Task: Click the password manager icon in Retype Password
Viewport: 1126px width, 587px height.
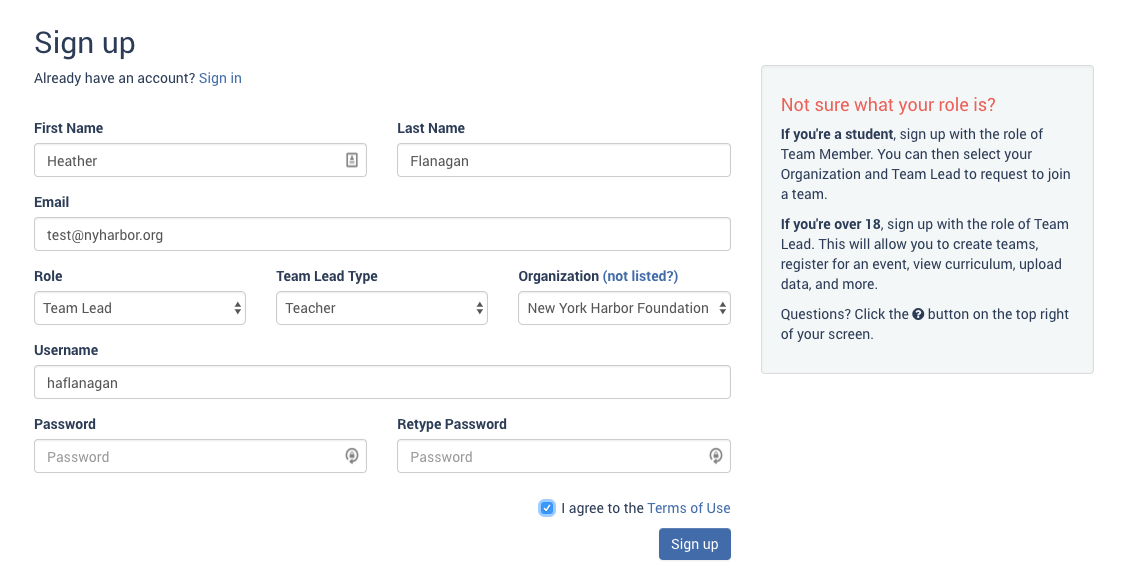Action: [716, 456]
